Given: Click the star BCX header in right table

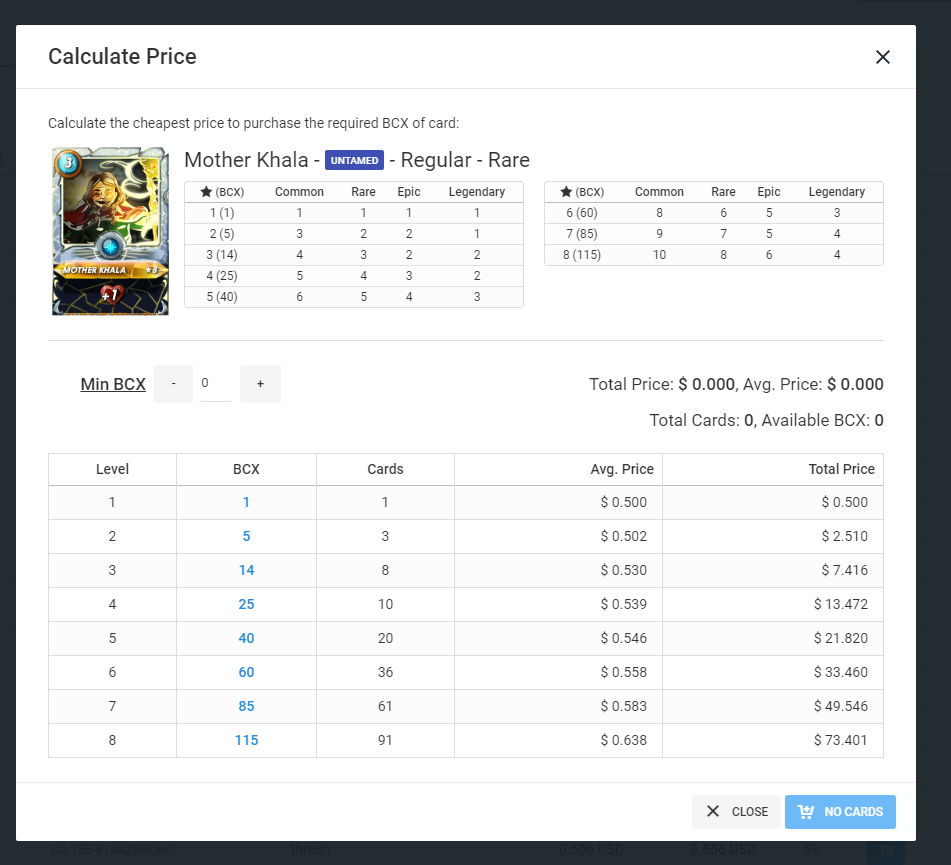Looking at the screenshot, I should coord(581,192).
